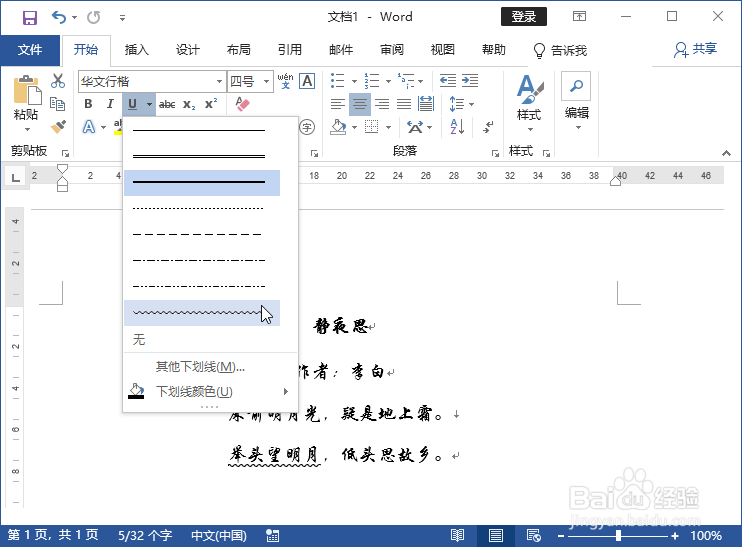Image resolution: width=742 pixels, height=547 pixels.
Task: Click the Borders icon
Action: pyautogui.click(x=371, y=127)
